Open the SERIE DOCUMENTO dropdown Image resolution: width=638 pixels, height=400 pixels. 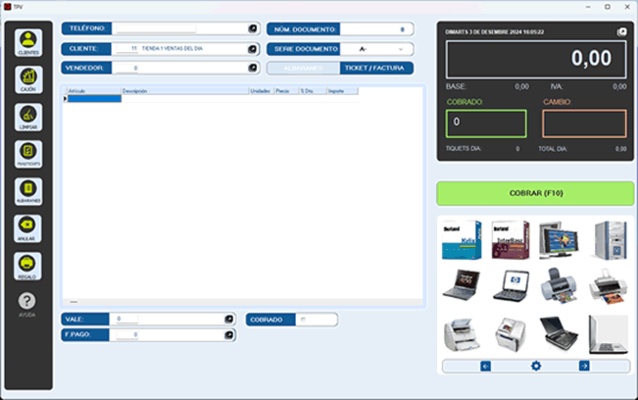[x=401, y=49]
